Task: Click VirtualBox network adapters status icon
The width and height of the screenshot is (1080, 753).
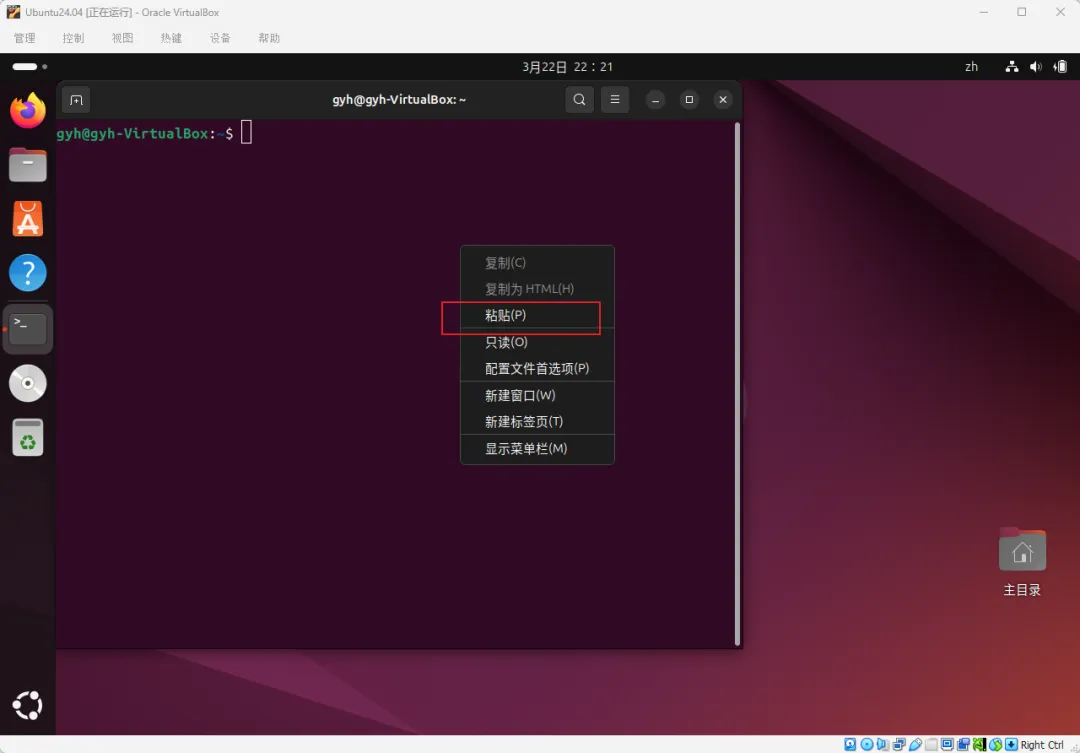Action: pos(900,744)
